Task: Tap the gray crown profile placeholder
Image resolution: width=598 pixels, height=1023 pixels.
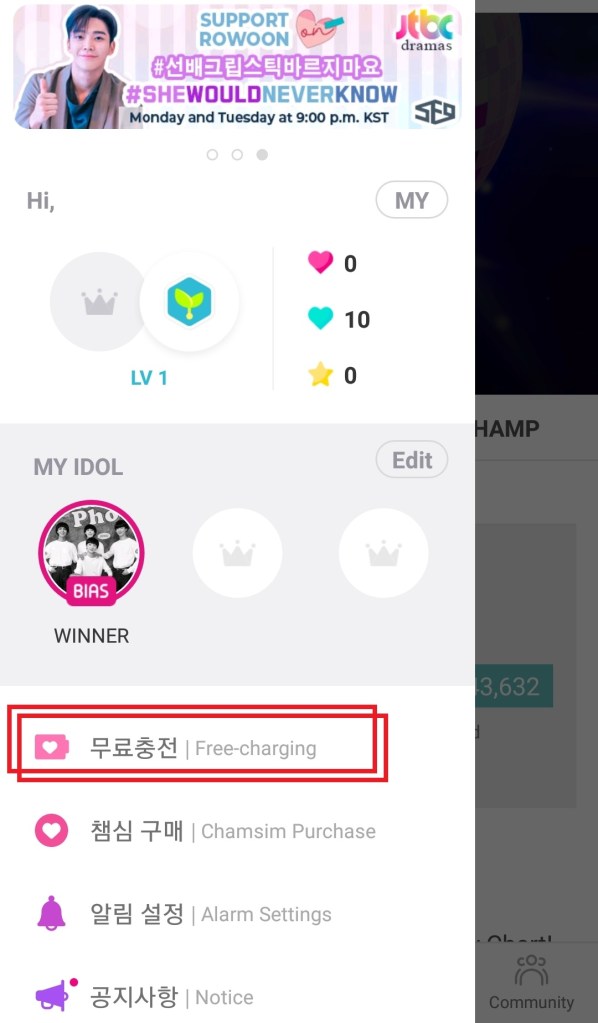Action: [x=99, y=302]
